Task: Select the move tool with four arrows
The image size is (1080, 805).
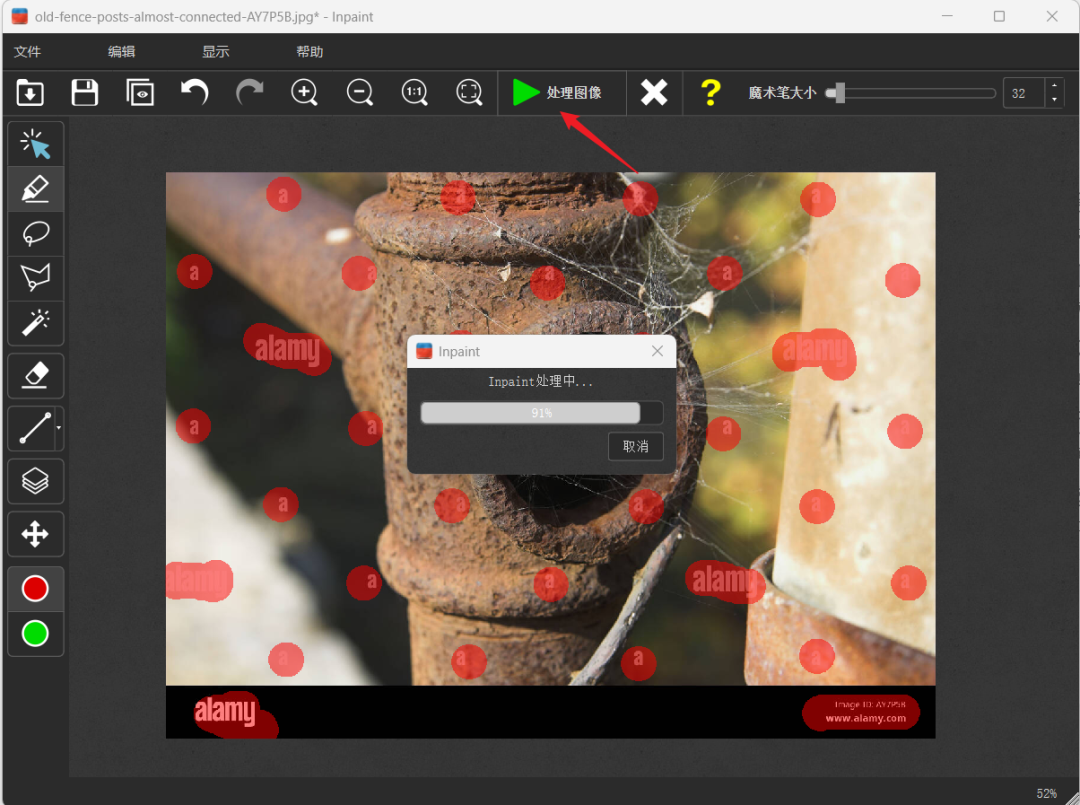Action: (x=35, y=534)
